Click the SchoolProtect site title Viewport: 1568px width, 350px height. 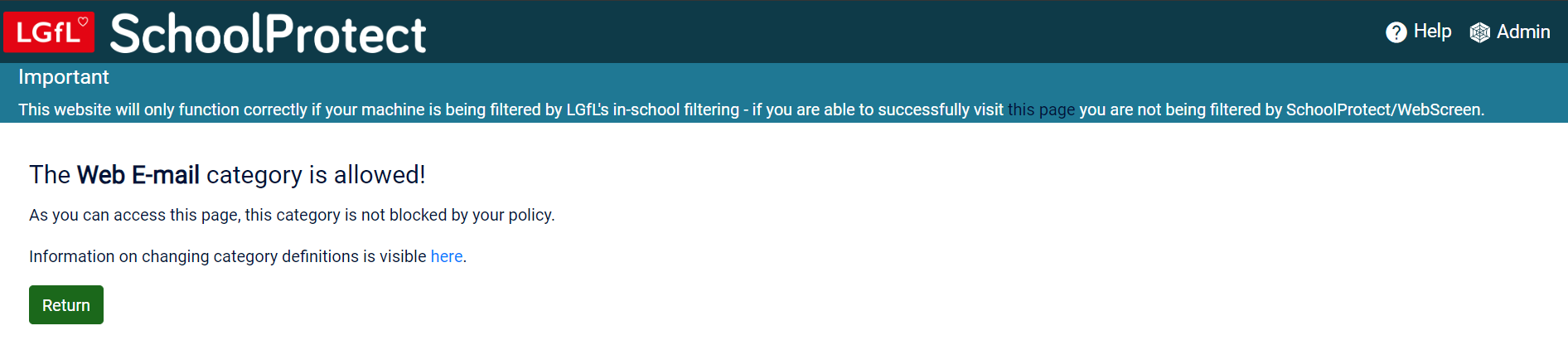click(x=268, y=34)
